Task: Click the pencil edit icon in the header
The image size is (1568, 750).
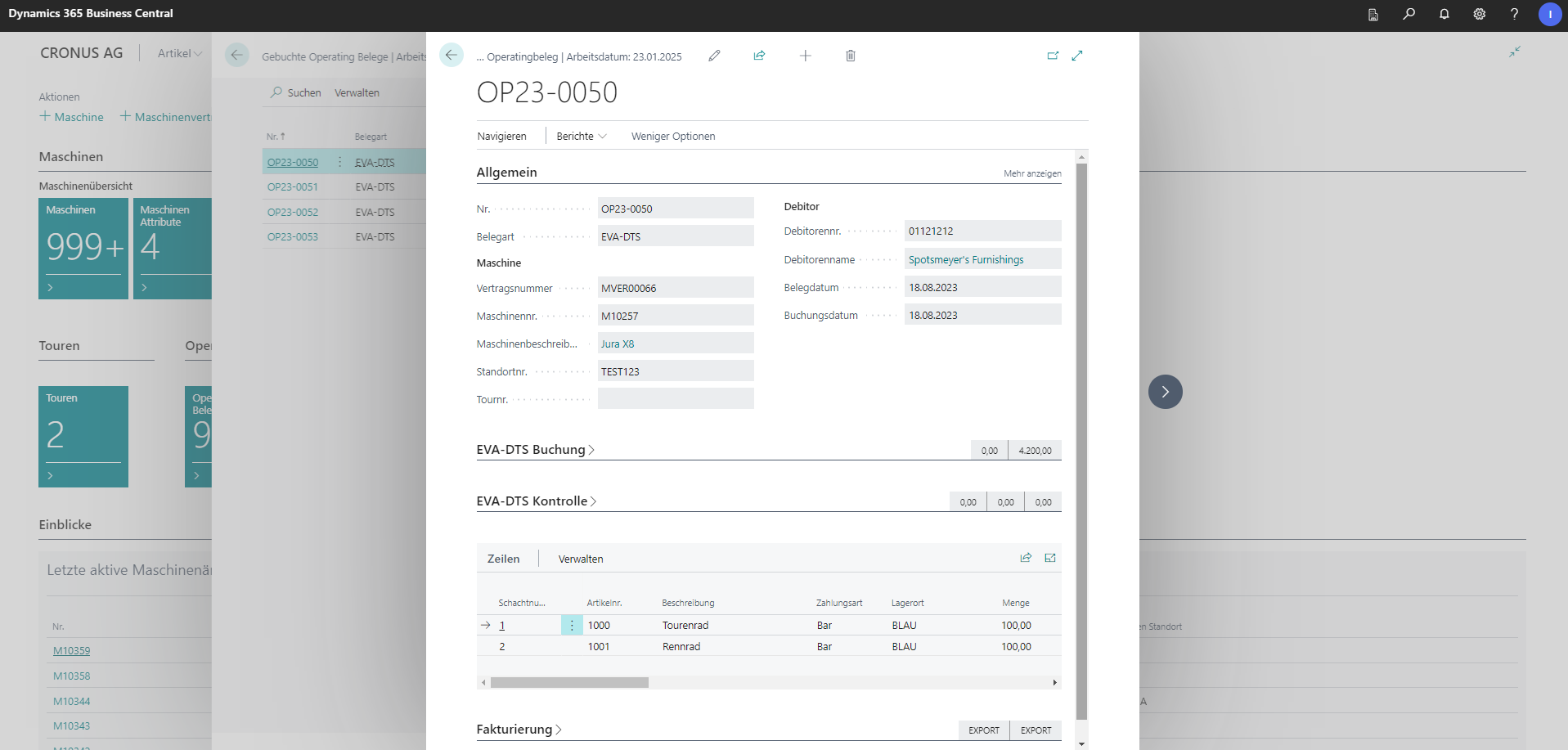Action: [714, 56]
